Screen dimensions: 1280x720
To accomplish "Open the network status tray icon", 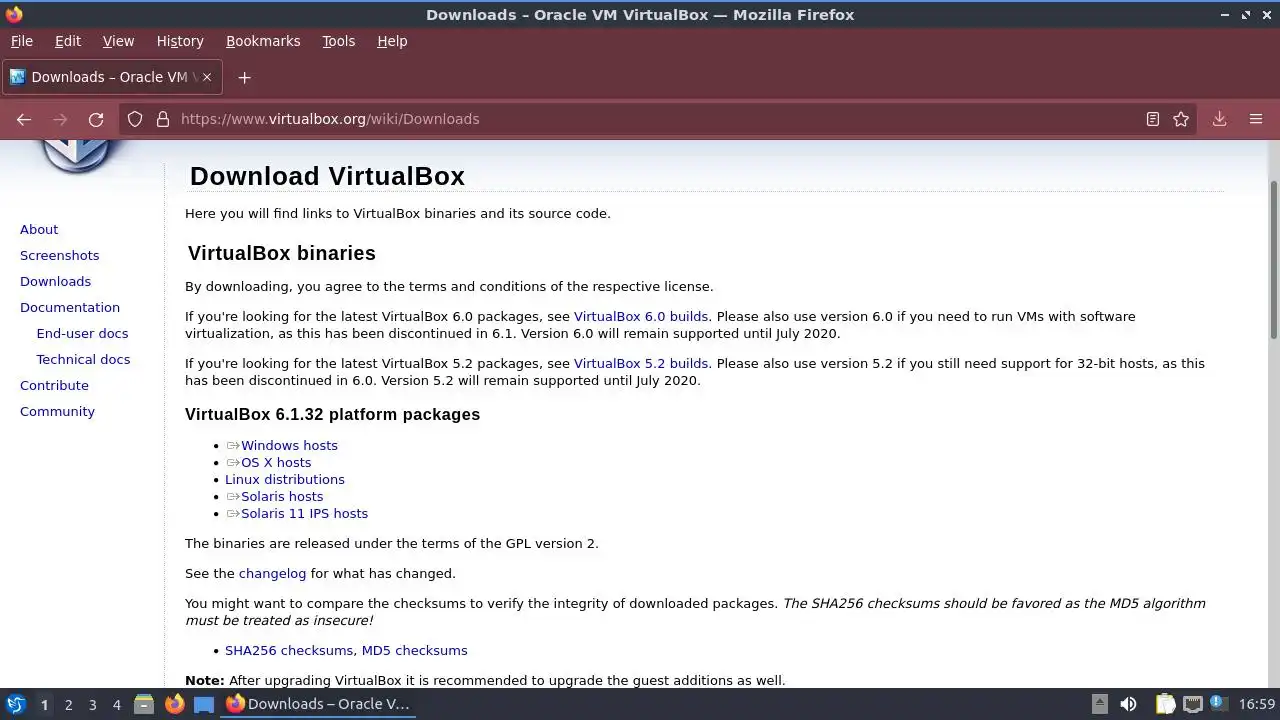I will pos(1193,704).
